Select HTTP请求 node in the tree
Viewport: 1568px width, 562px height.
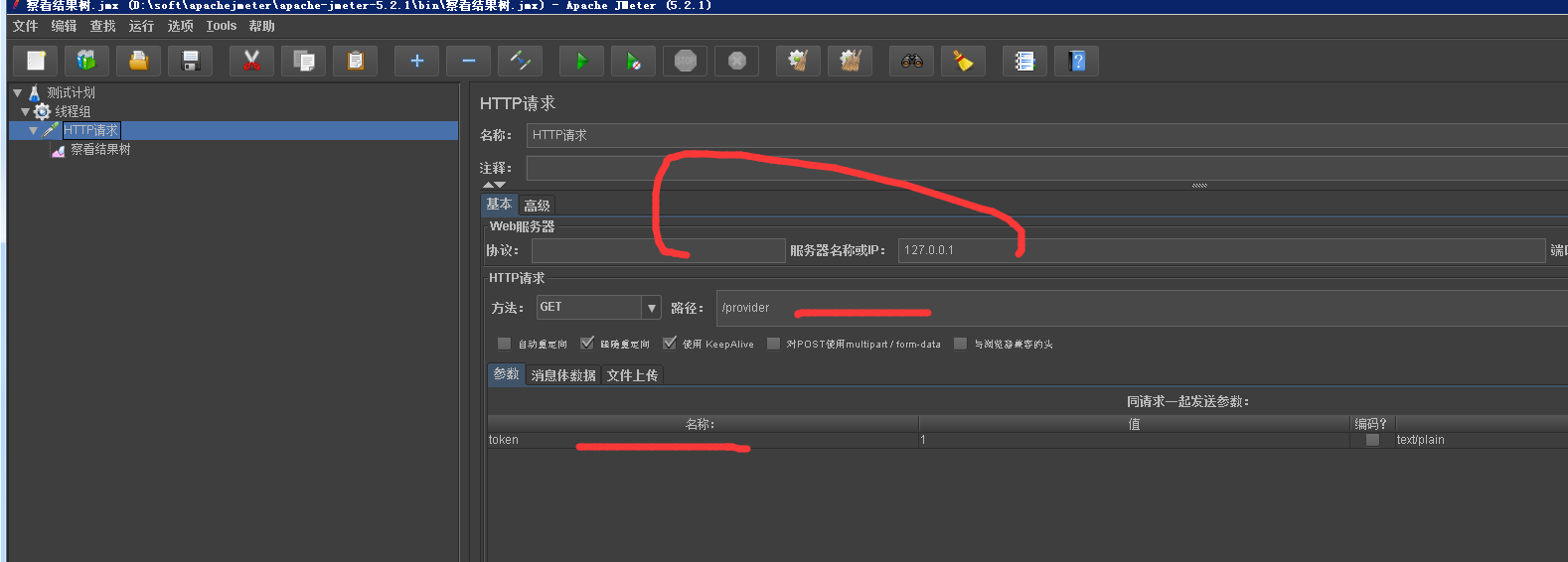pyautogui.click(x=91, y=130)
